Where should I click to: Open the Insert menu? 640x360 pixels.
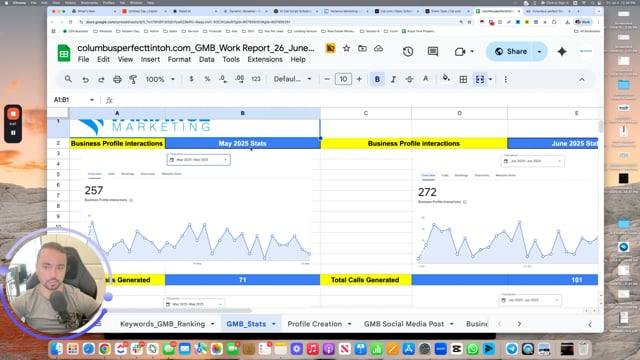pyautogui.click(x=150, y=60)
